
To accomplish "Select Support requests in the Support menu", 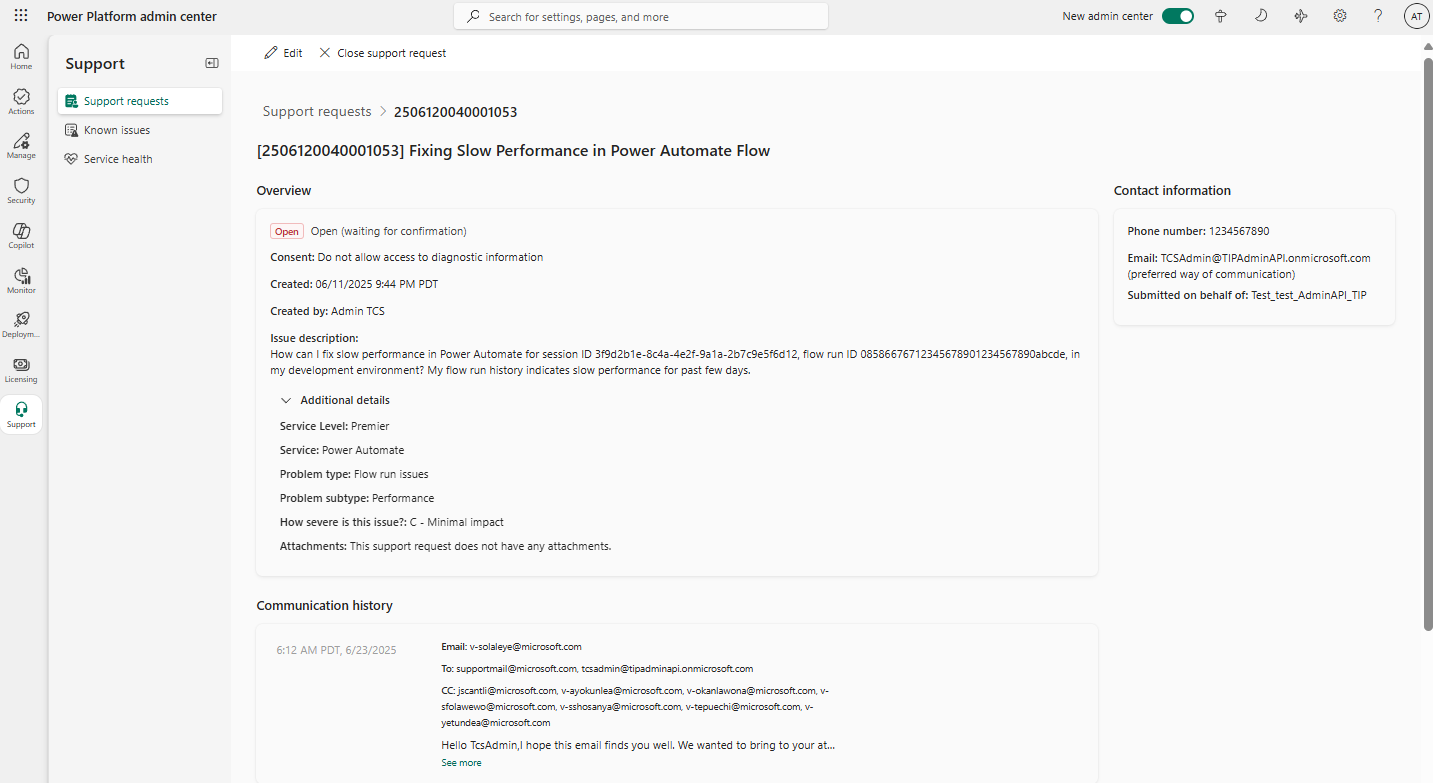I will (x=140, y=101).
